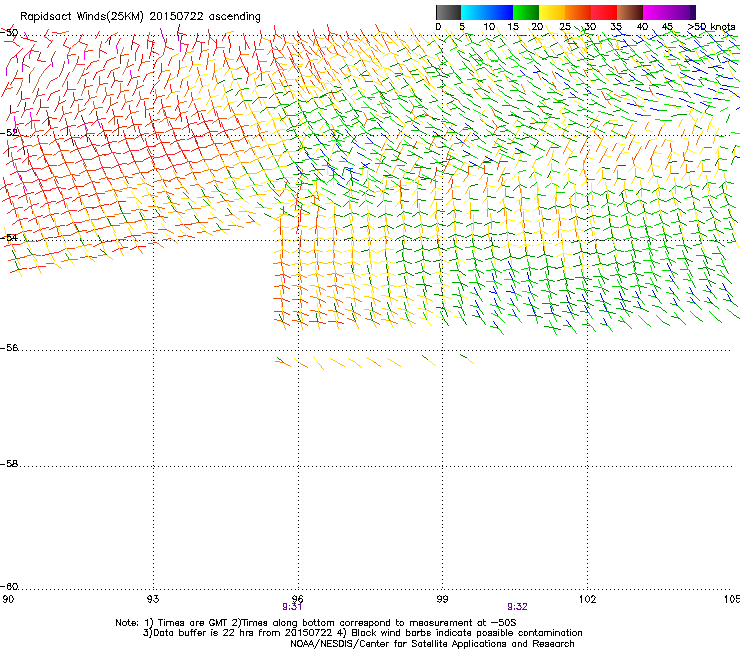740x650 pixels.
Task: Click the '-56' latitude axis label
Action: [x=9, y=348]
